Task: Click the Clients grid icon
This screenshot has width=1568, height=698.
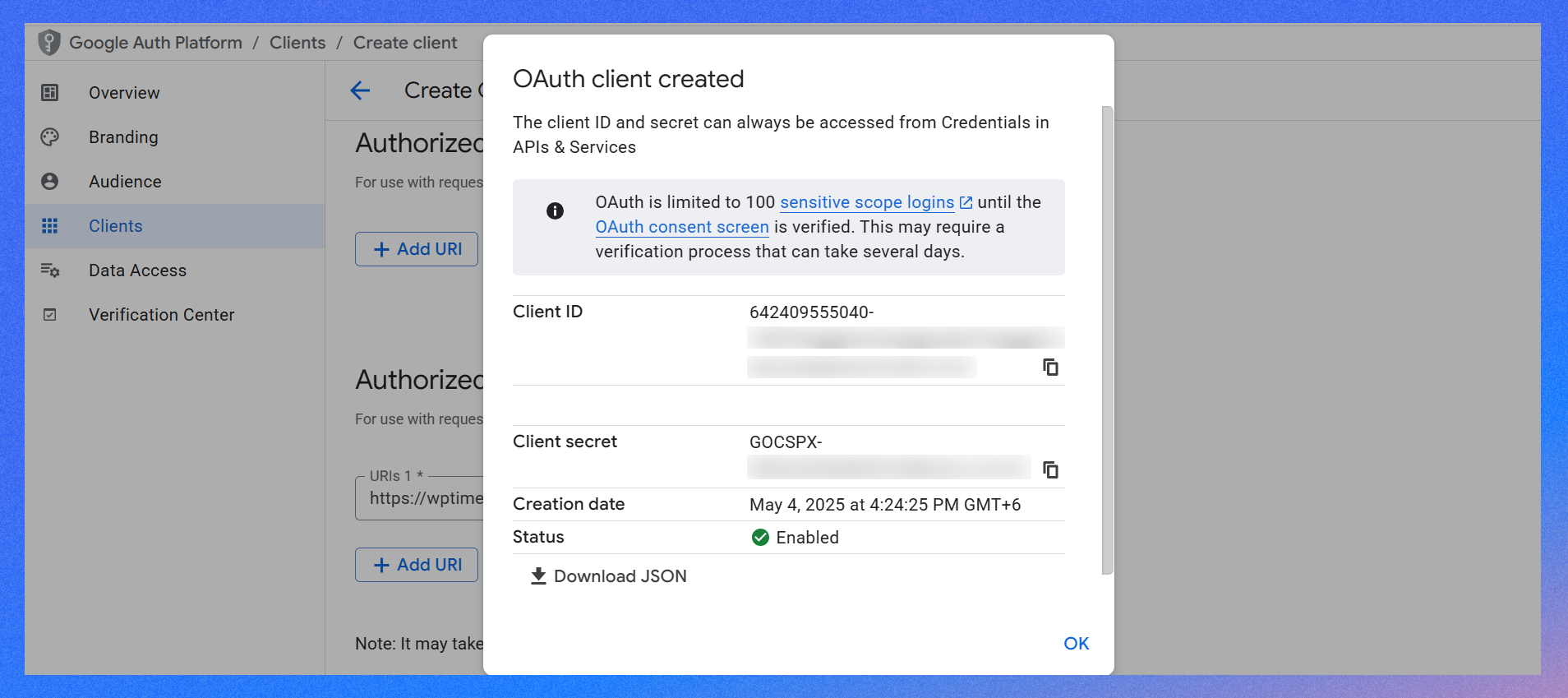Action: coord(50,226)
